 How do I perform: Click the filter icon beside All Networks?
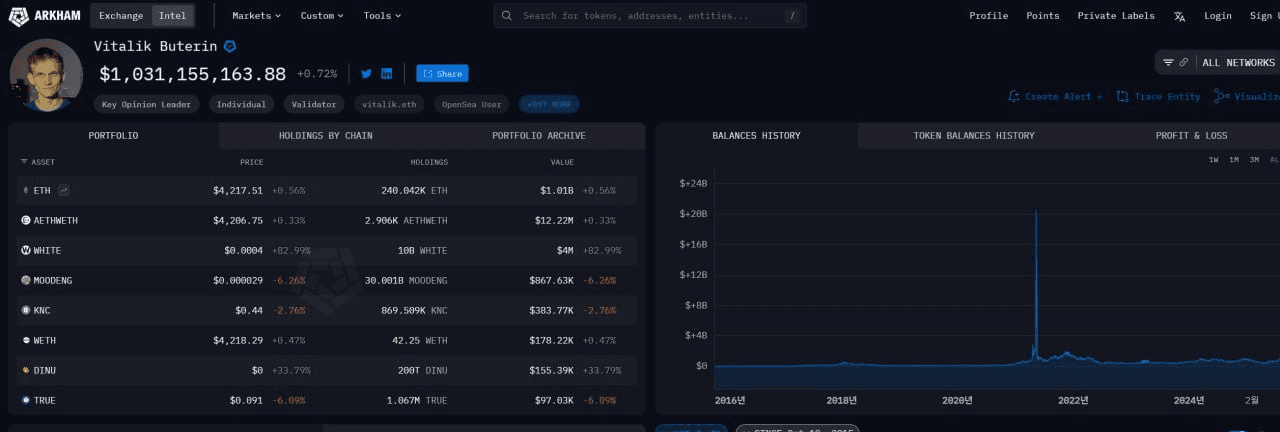pyautogui.click(x=1168, y=62)
